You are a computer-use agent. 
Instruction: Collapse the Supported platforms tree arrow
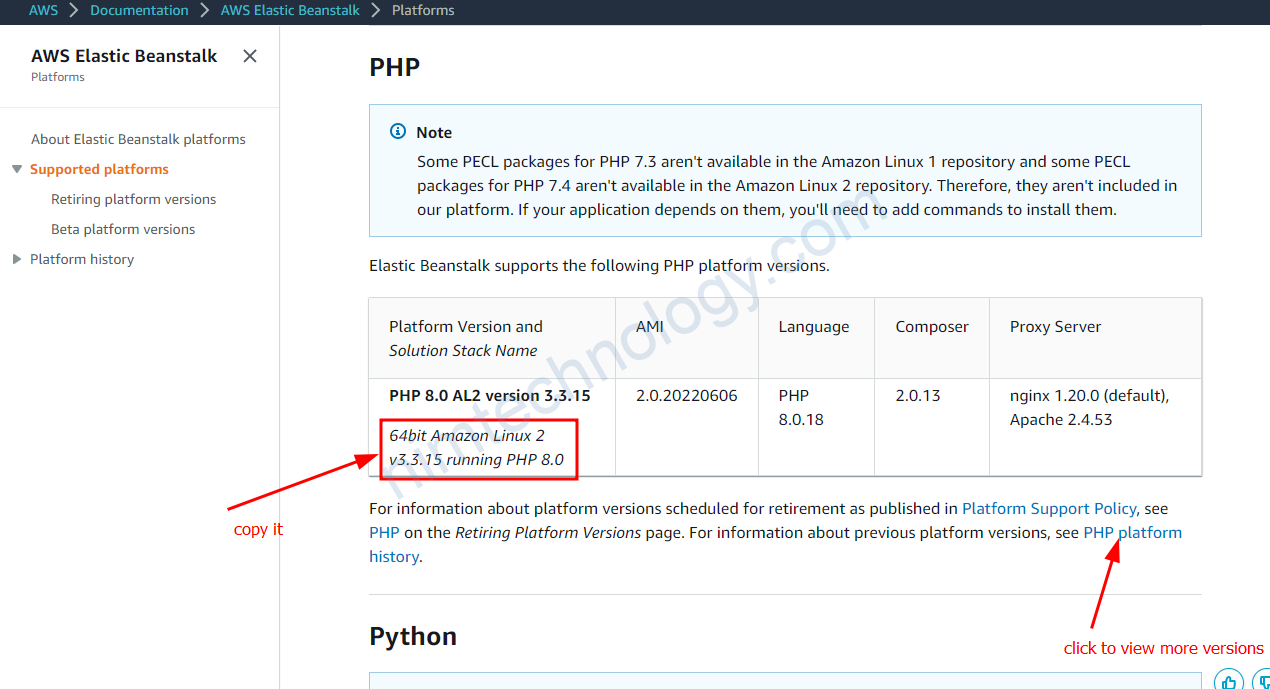[17, 169]
